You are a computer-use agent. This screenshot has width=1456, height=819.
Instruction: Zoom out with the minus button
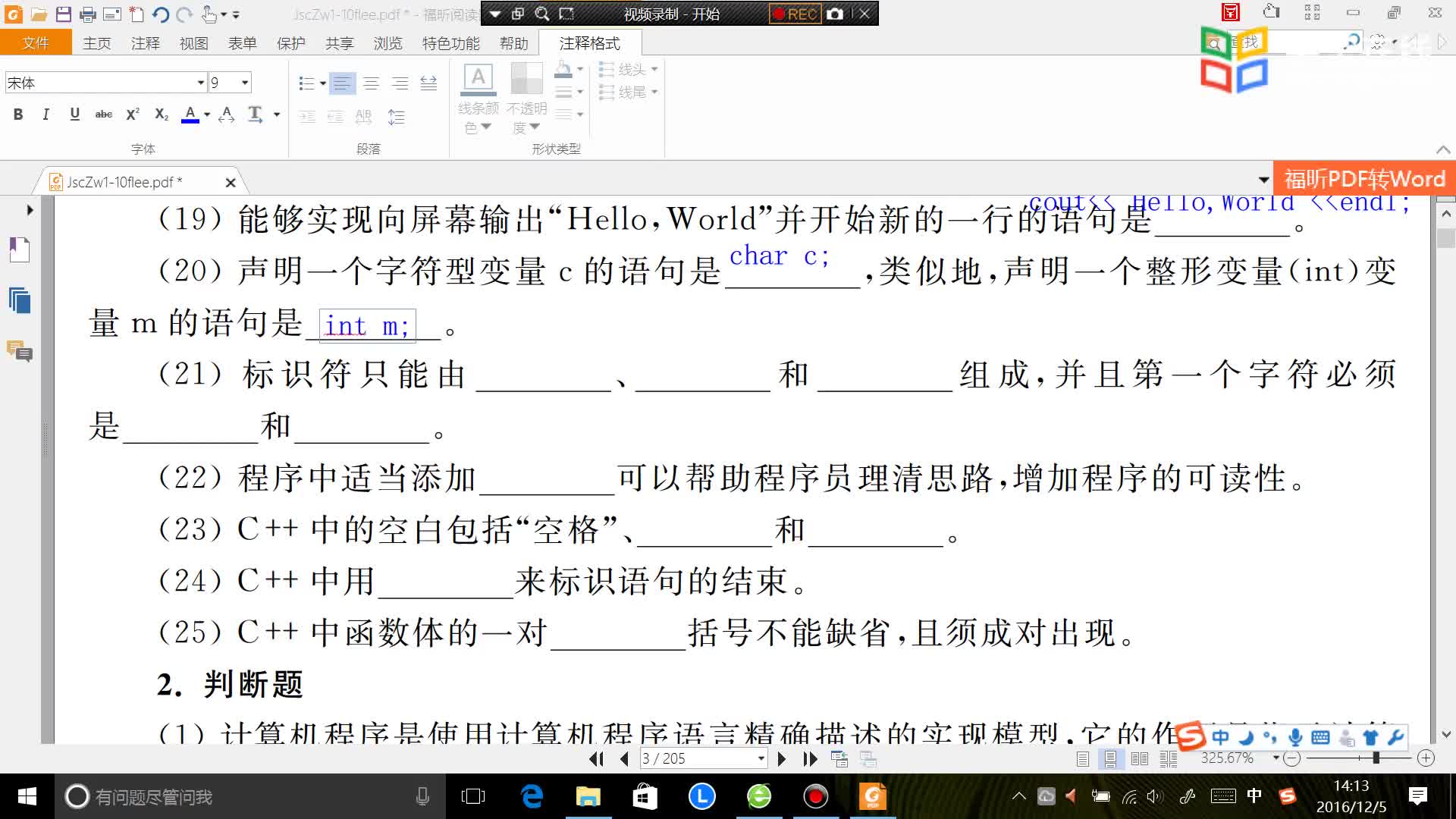tap(1293, 758)
